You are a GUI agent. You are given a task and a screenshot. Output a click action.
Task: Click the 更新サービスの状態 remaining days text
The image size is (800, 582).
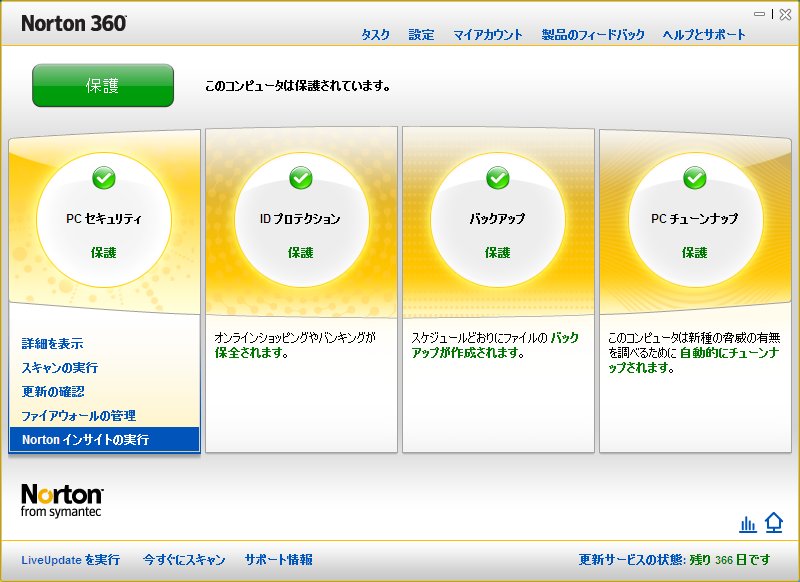pyautogui.click(x=674, y=560)
